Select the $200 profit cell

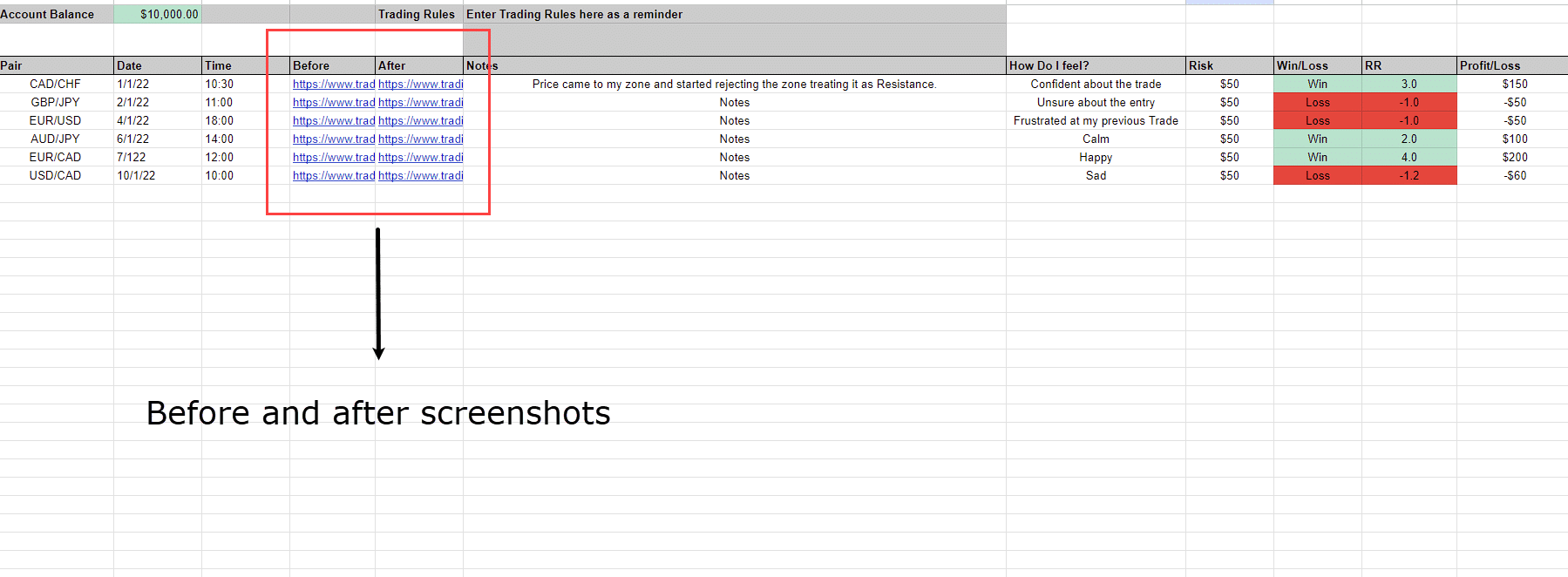click(x=1512, y=158)
